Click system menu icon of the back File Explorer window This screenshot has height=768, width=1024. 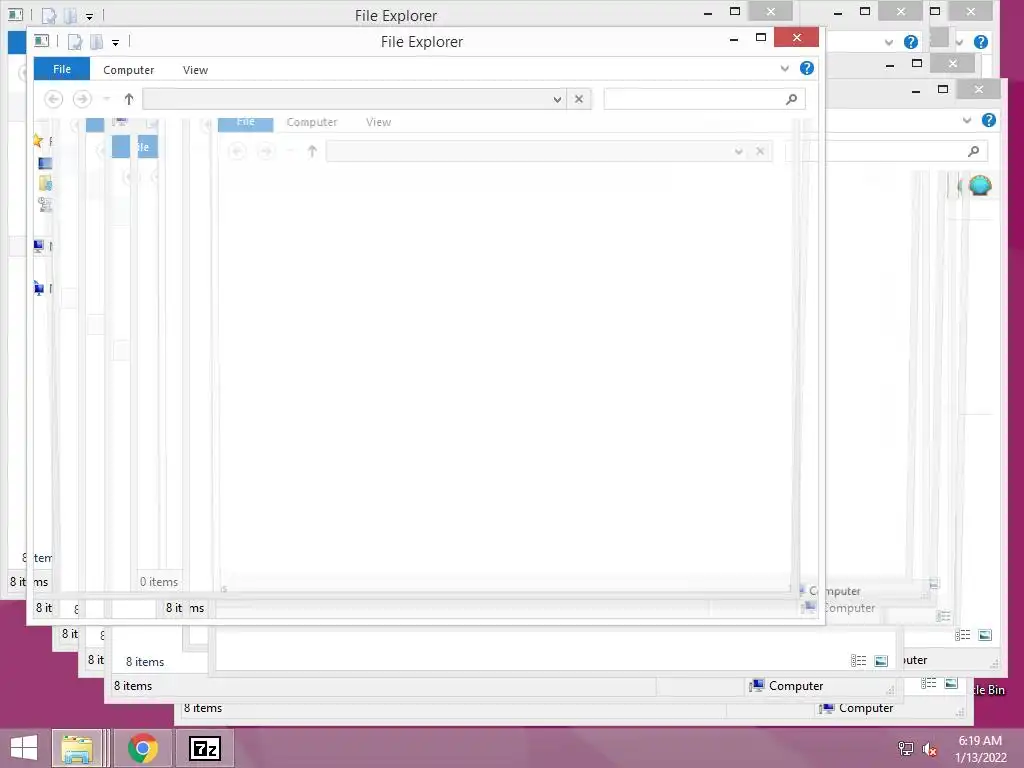15,14
